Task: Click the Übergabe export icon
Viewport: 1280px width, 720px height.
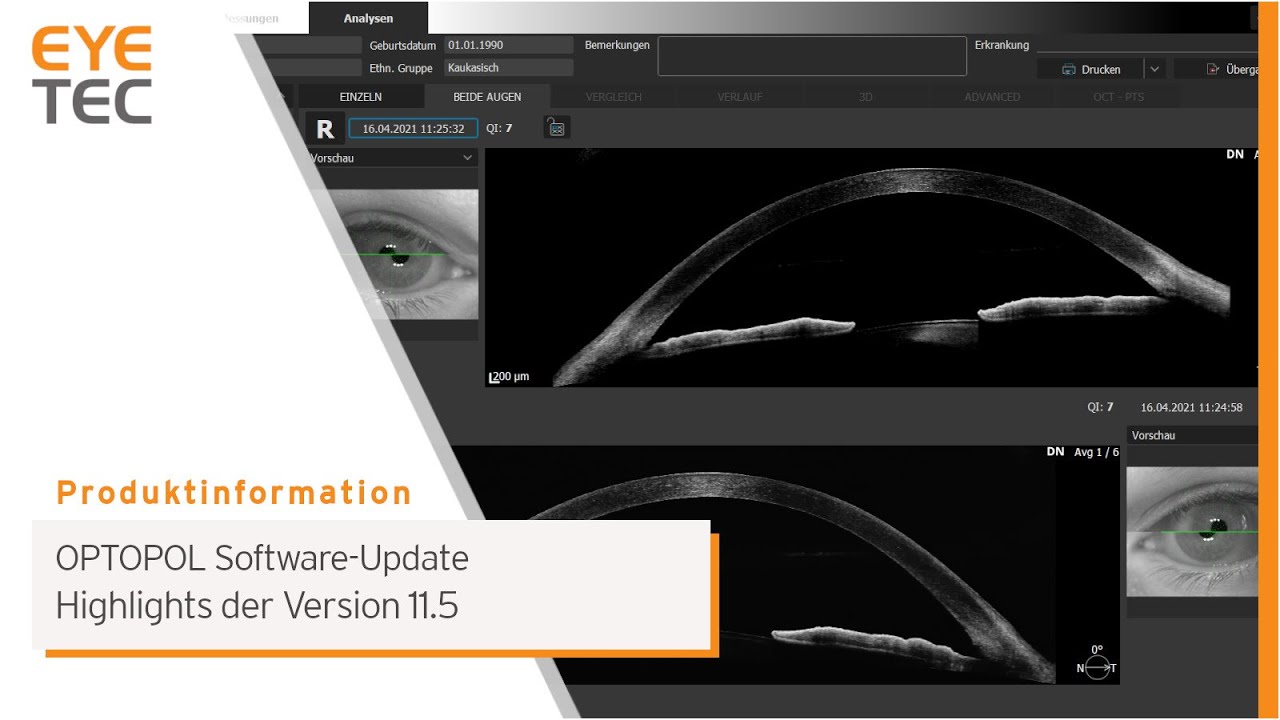Action: 1213,69
